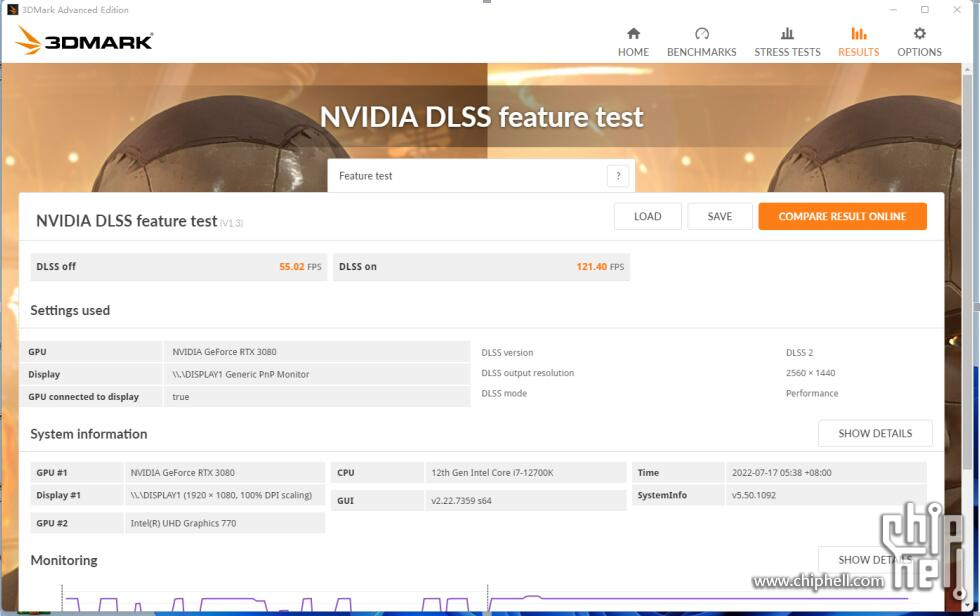Switch to BENCHMARKS menu label
The width and height of the screenshot is (980, 616).
701,52
